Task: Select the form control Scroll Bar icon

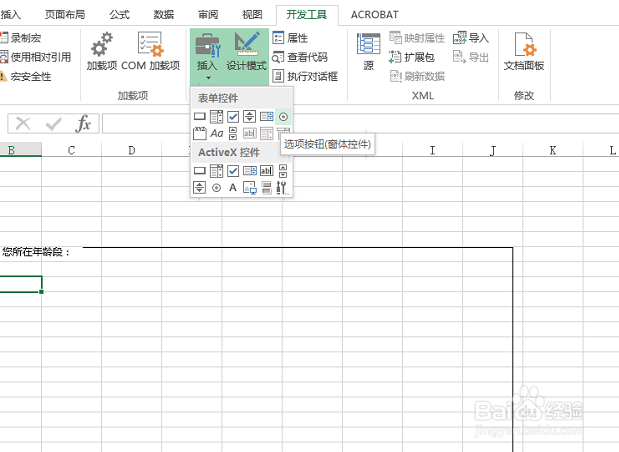Action: [233, 133]
